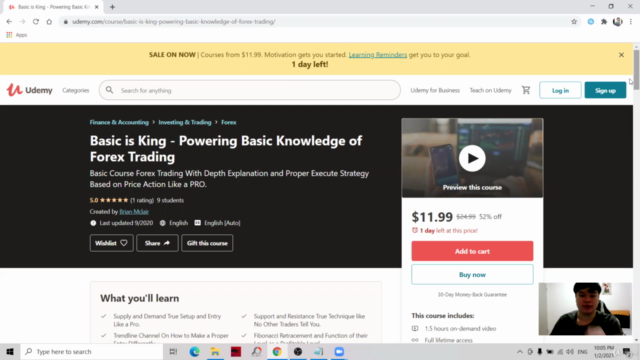Click the Log in button
This screenshot has width=640, height=360.
pyautogui.click(x=560, y=90)
